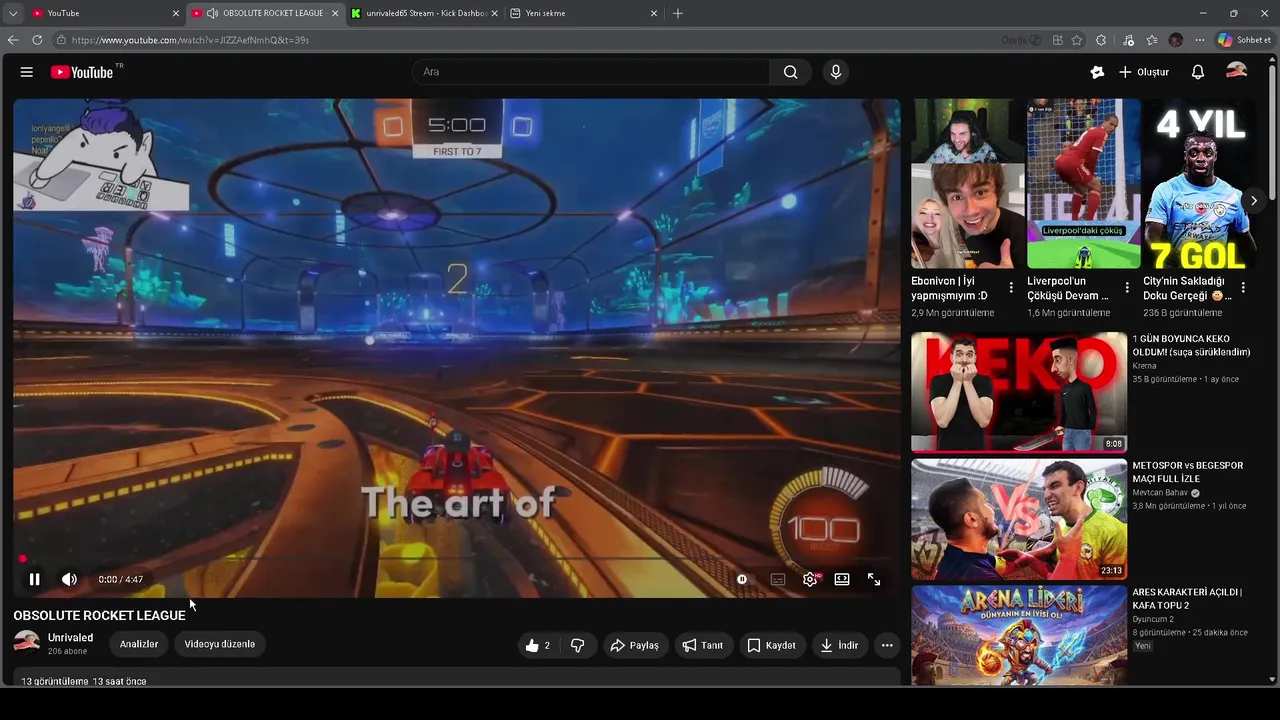
Task: Open METOSPOR vs BEGESPOR MAÇI title
Action: pos(1187,472)
